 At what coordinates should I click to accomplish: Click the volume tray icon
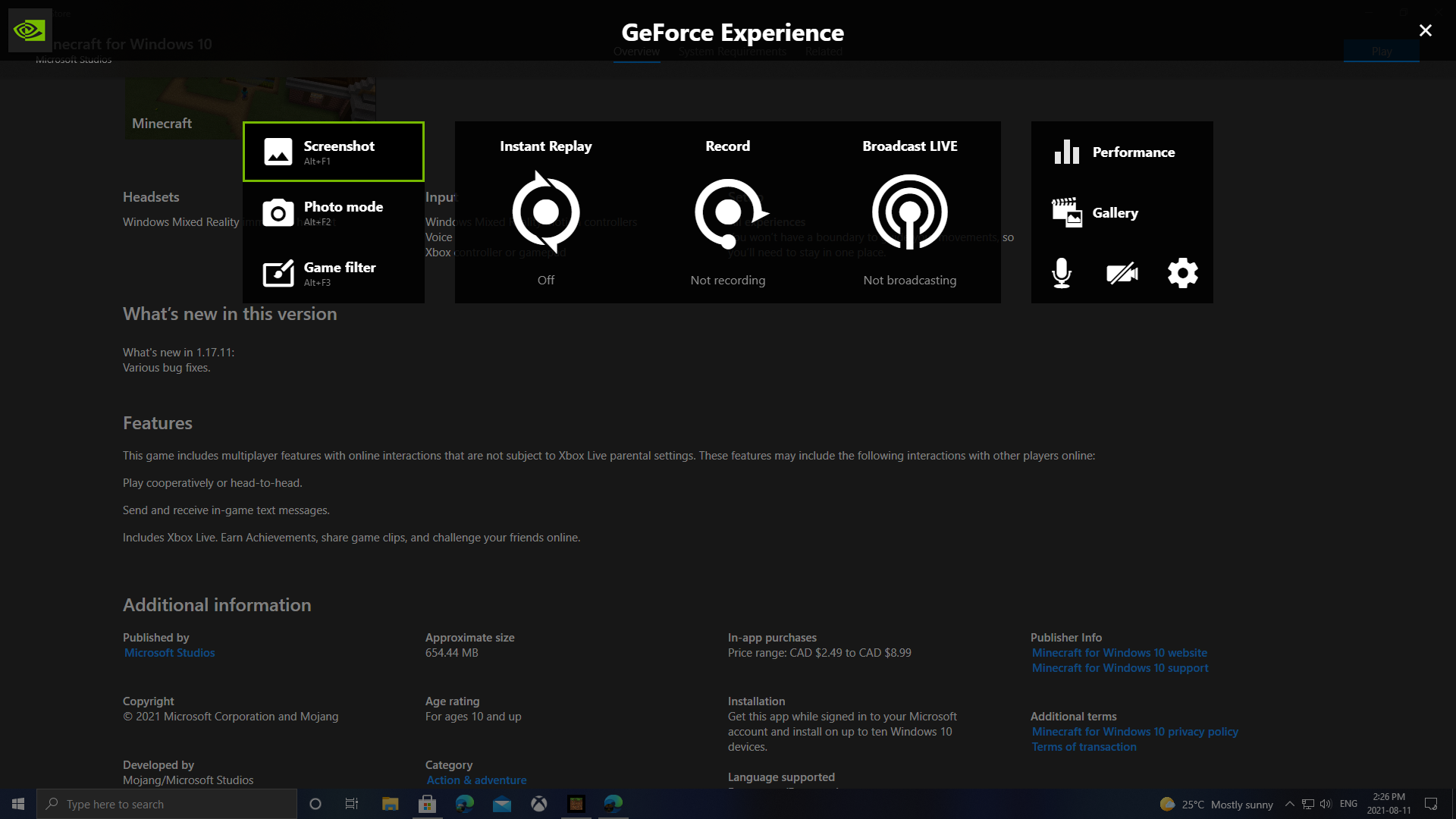point(1326,804)
